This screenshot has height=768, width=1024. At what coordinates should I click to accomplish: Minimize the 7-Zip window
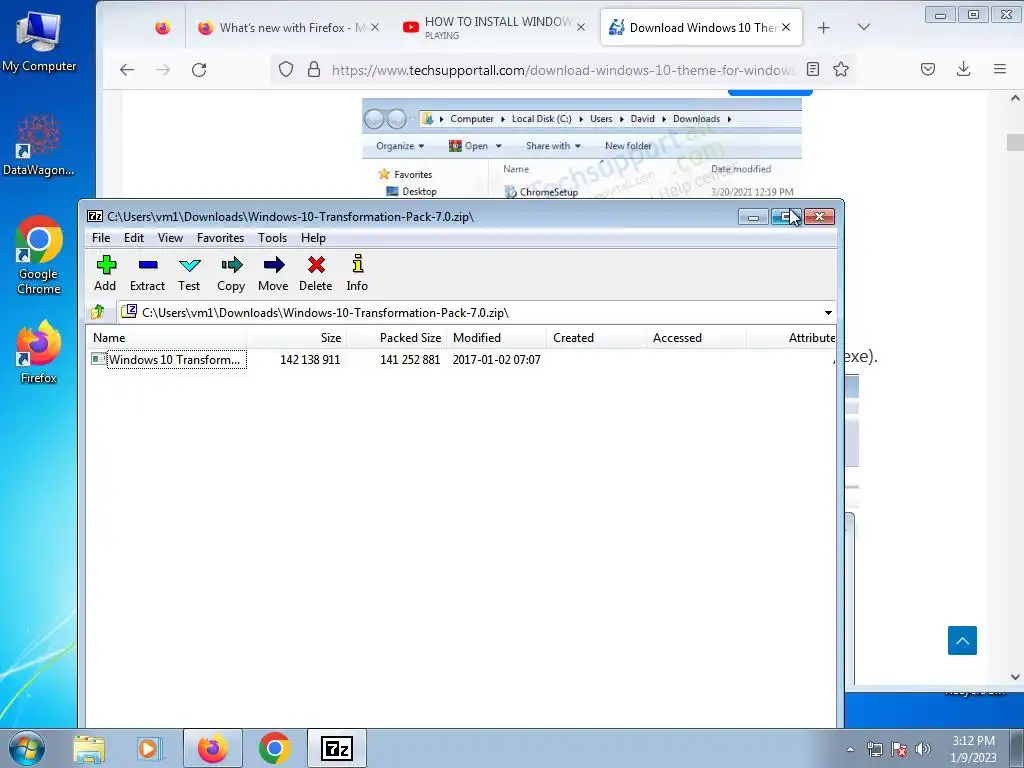coord(753,217)
